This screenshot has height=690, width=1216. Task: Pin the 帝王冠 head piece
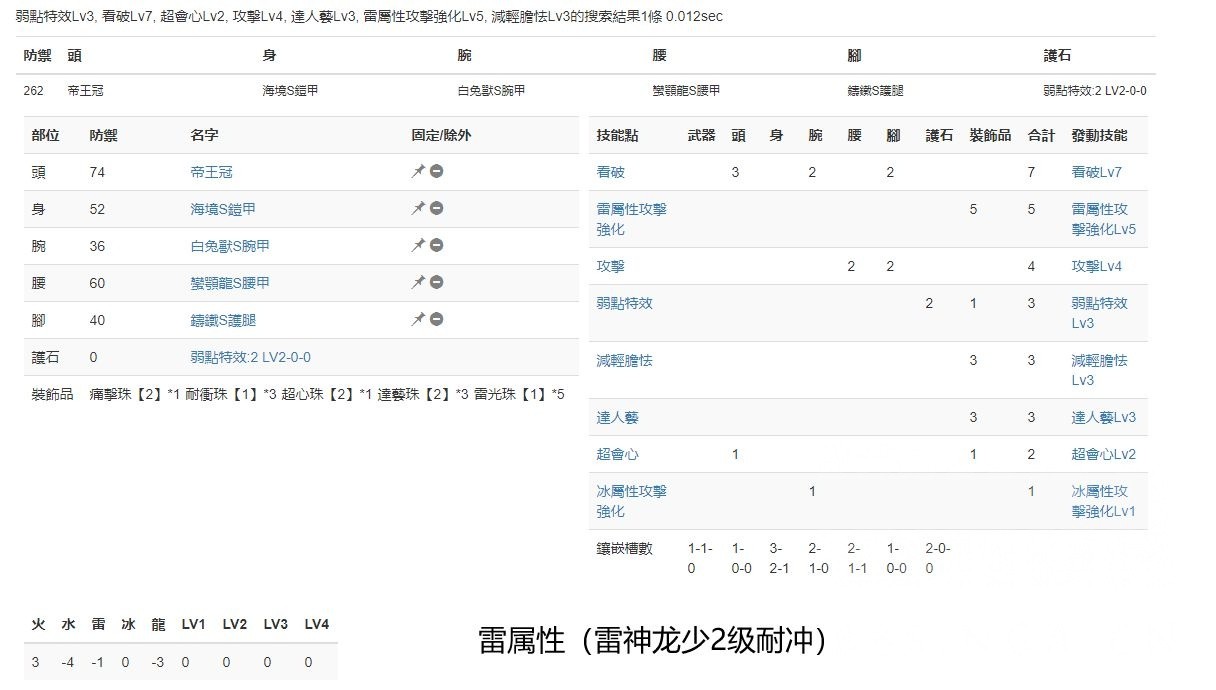[x=418, y=171]
